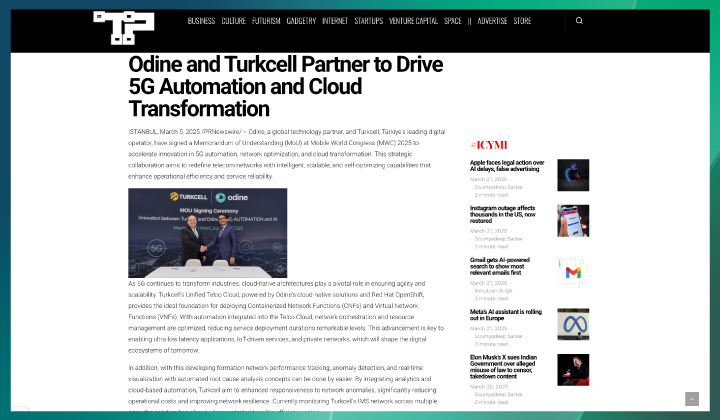Open the Startups navigation item
Image resolution: width=720 pixels, height=420 pixels.
click(368, 21)
